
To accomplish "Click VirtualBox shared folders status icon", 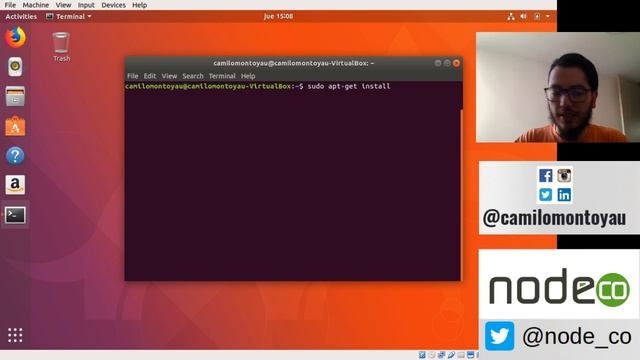I will 461,355.
